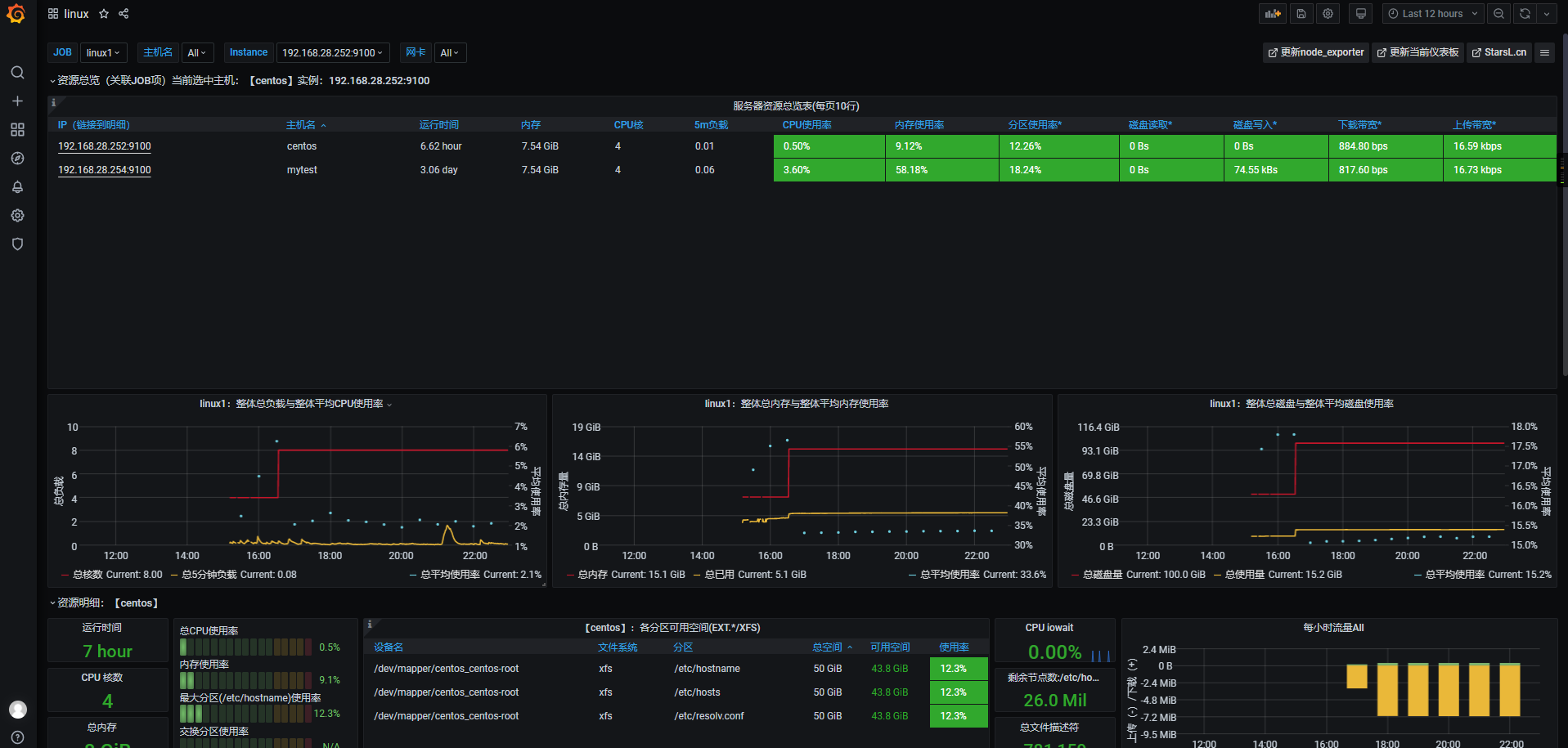The height and width of the screenshot is (748, 1568).
Task: Refresh the dashboard using the refresh icon
Action: click(x=1525, y=14)
